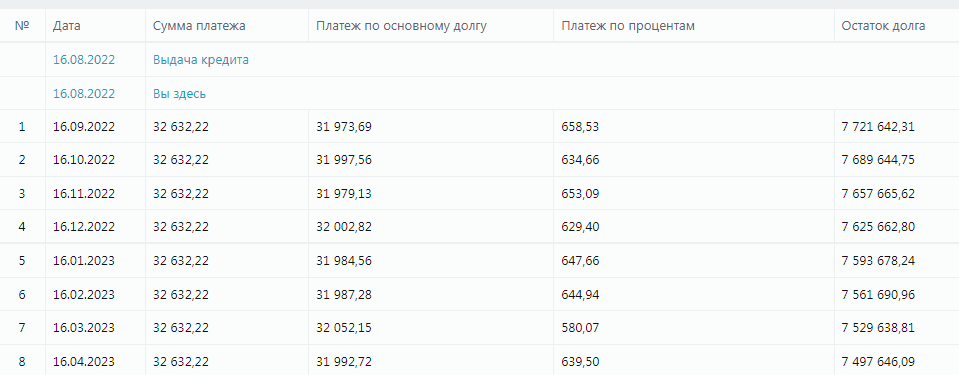This screenshot has height=375, width=959.
Task: Click the 'Выдача кредита' link
Action: (201, 60)
